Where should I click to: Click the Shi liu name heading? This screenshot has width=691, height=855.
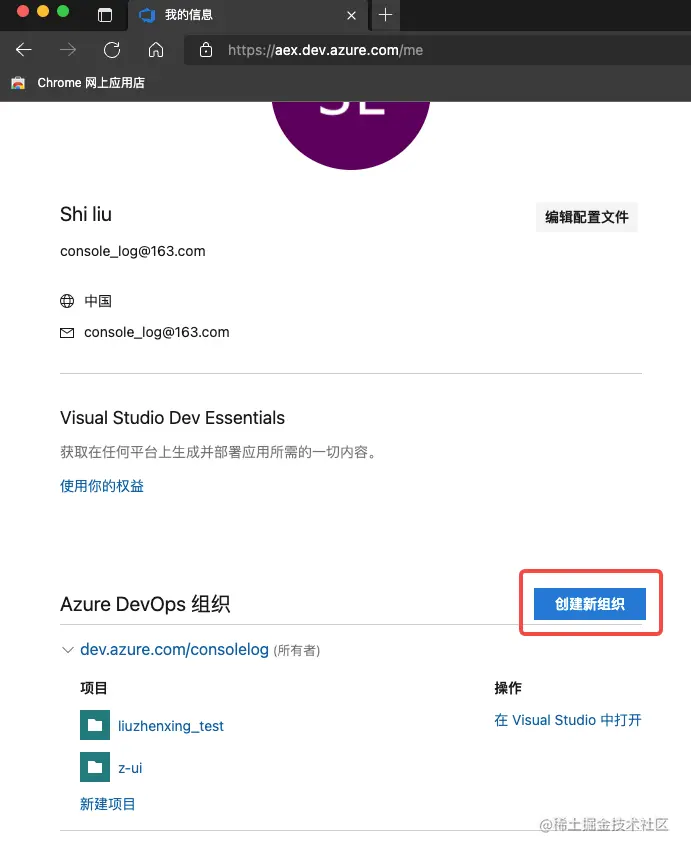click(x=86, y=214)
